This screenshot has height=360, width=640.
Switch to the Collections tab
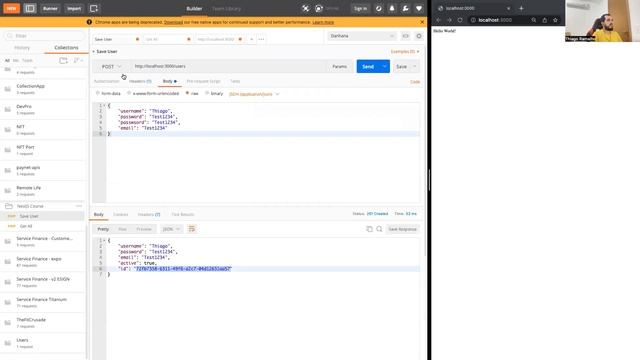[66, 48]
